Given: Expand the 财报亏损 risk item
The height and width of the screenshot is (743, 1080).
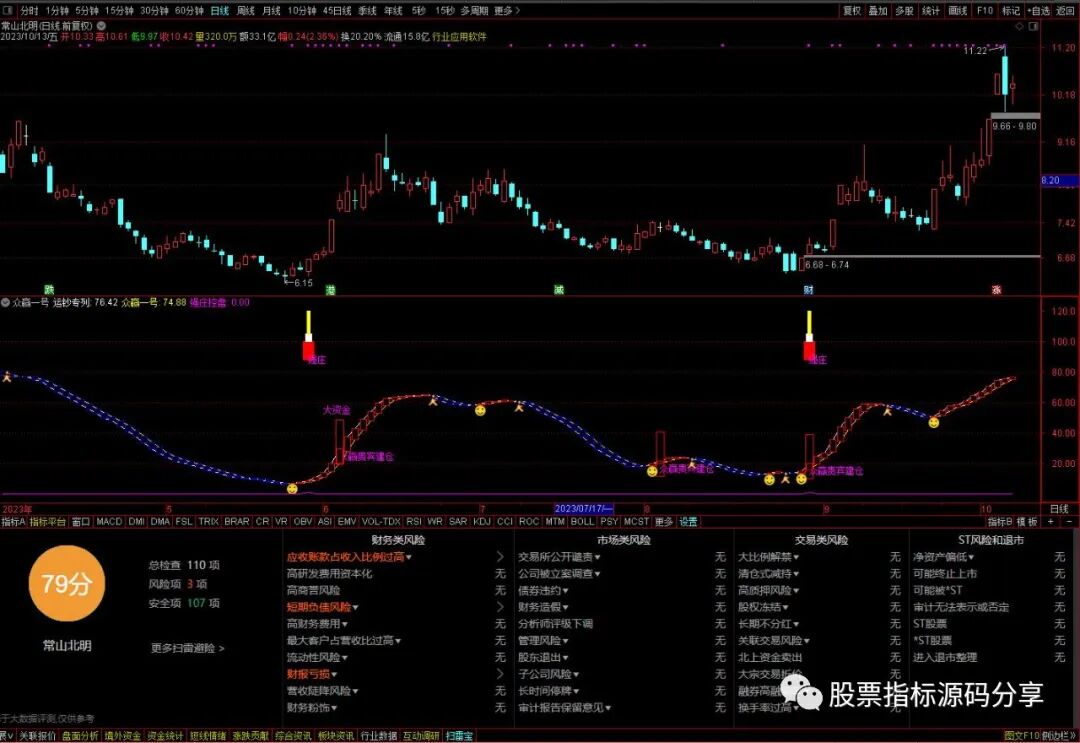Looking at the screenshot, I should pos(311,674).
